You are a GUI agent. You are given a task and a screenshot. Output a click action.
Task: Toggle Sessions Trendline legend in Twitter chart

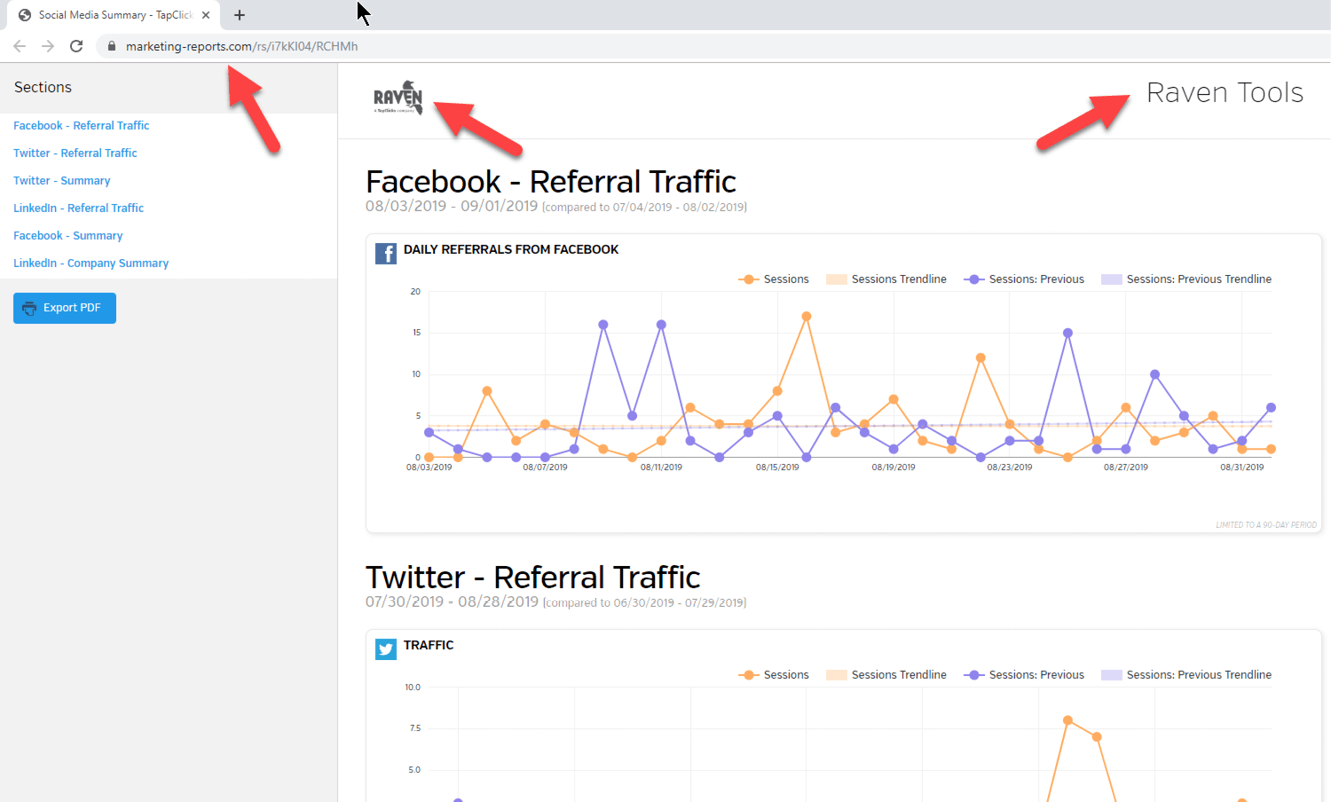pyautogui.click(x=886, y=675)
